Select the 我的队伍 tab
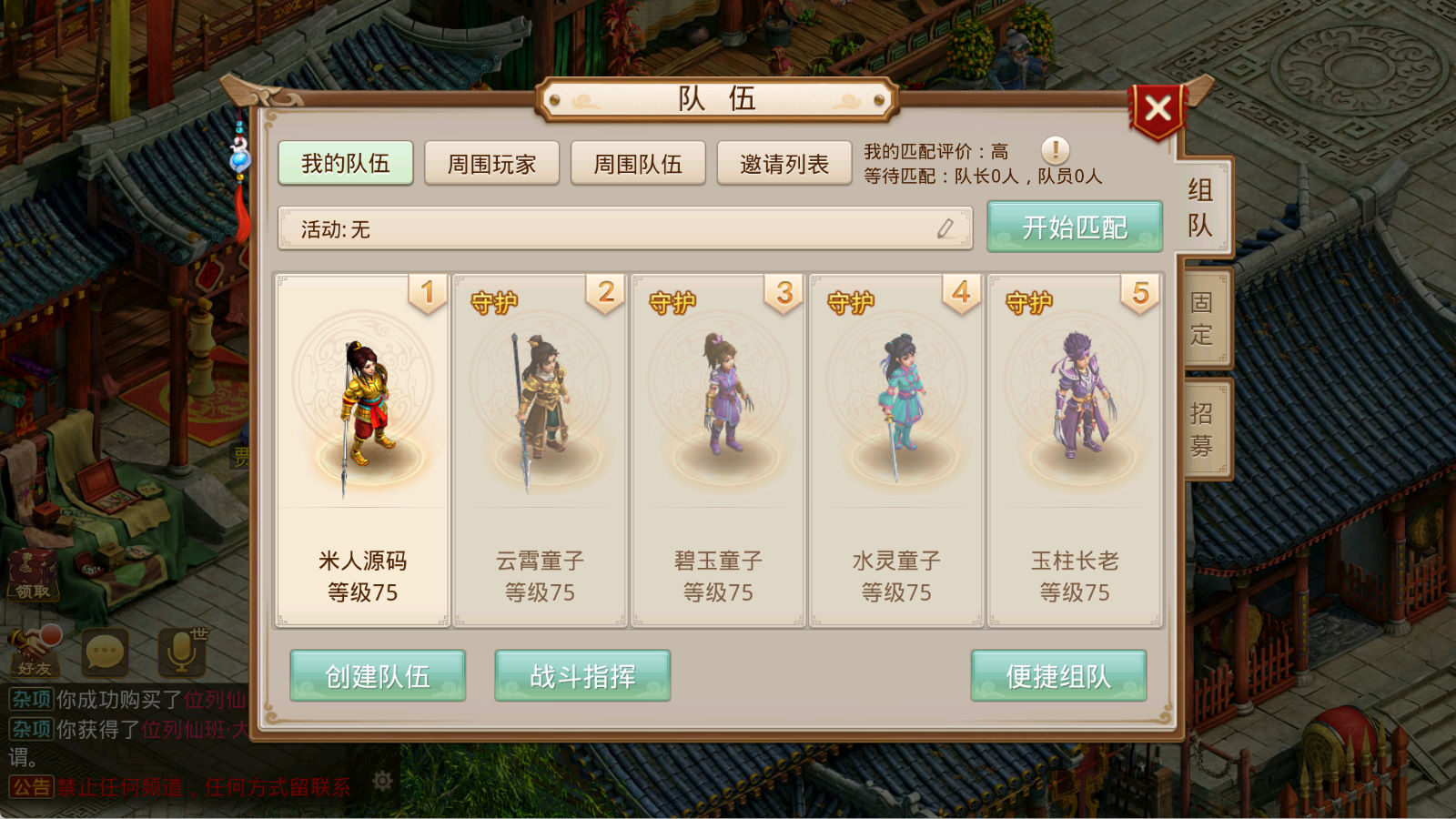 [x=346, y=163]
